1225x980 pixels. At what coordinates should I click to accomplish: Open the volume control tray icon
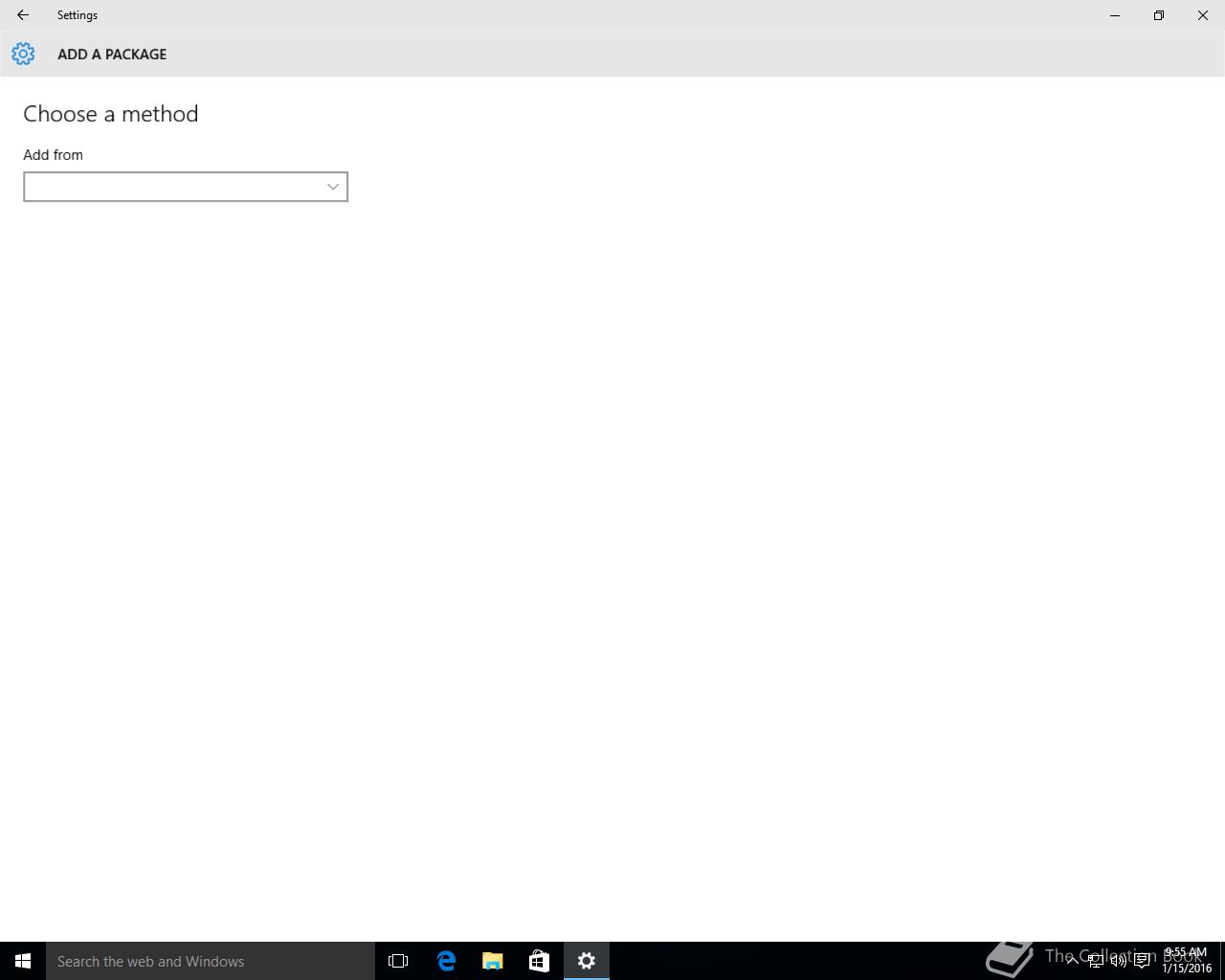(x=1118, y=961)
